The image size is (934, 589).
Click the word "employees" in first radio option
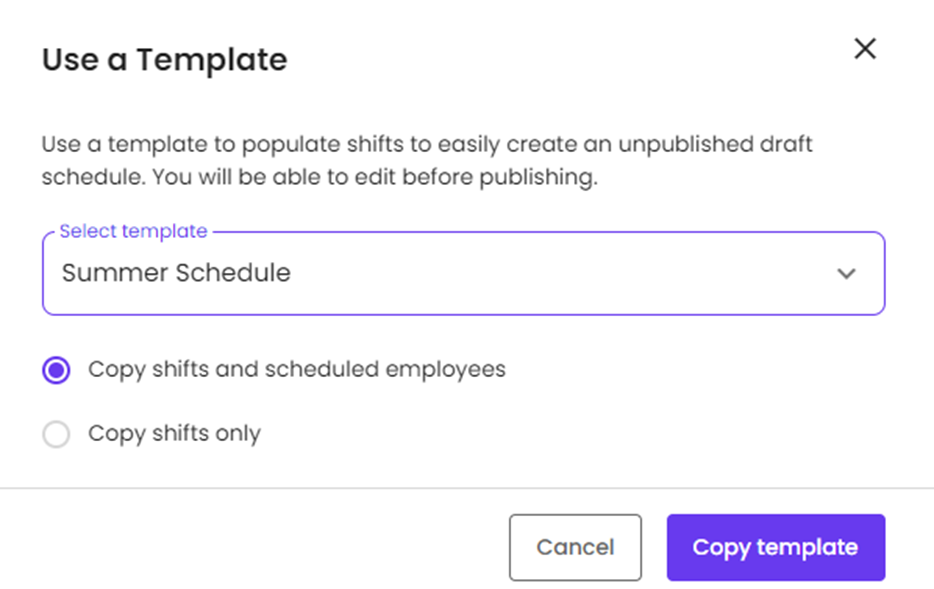coord(454,370)
